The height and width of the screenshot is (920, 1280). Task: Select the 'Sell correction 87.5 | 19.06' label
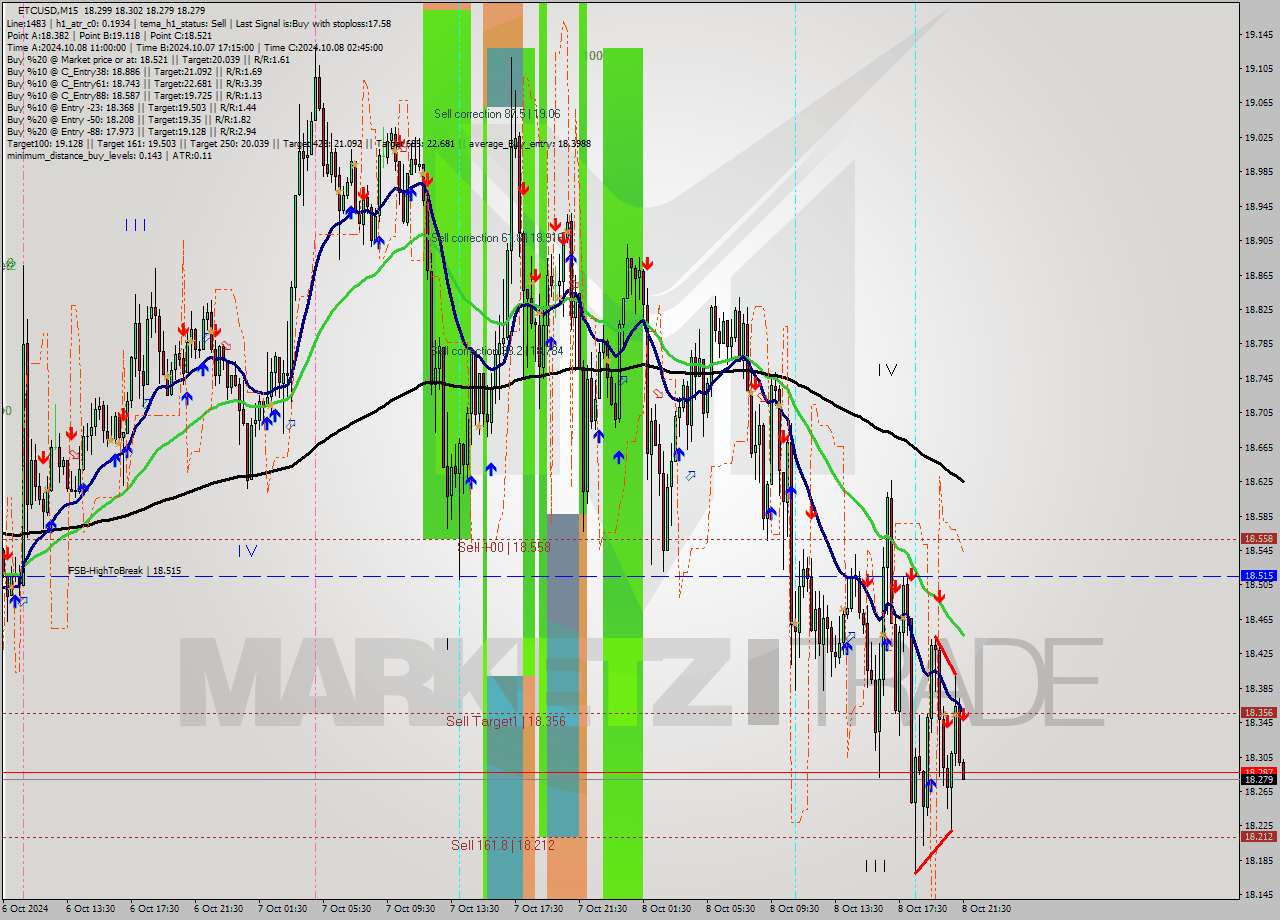tap(497, 114)
